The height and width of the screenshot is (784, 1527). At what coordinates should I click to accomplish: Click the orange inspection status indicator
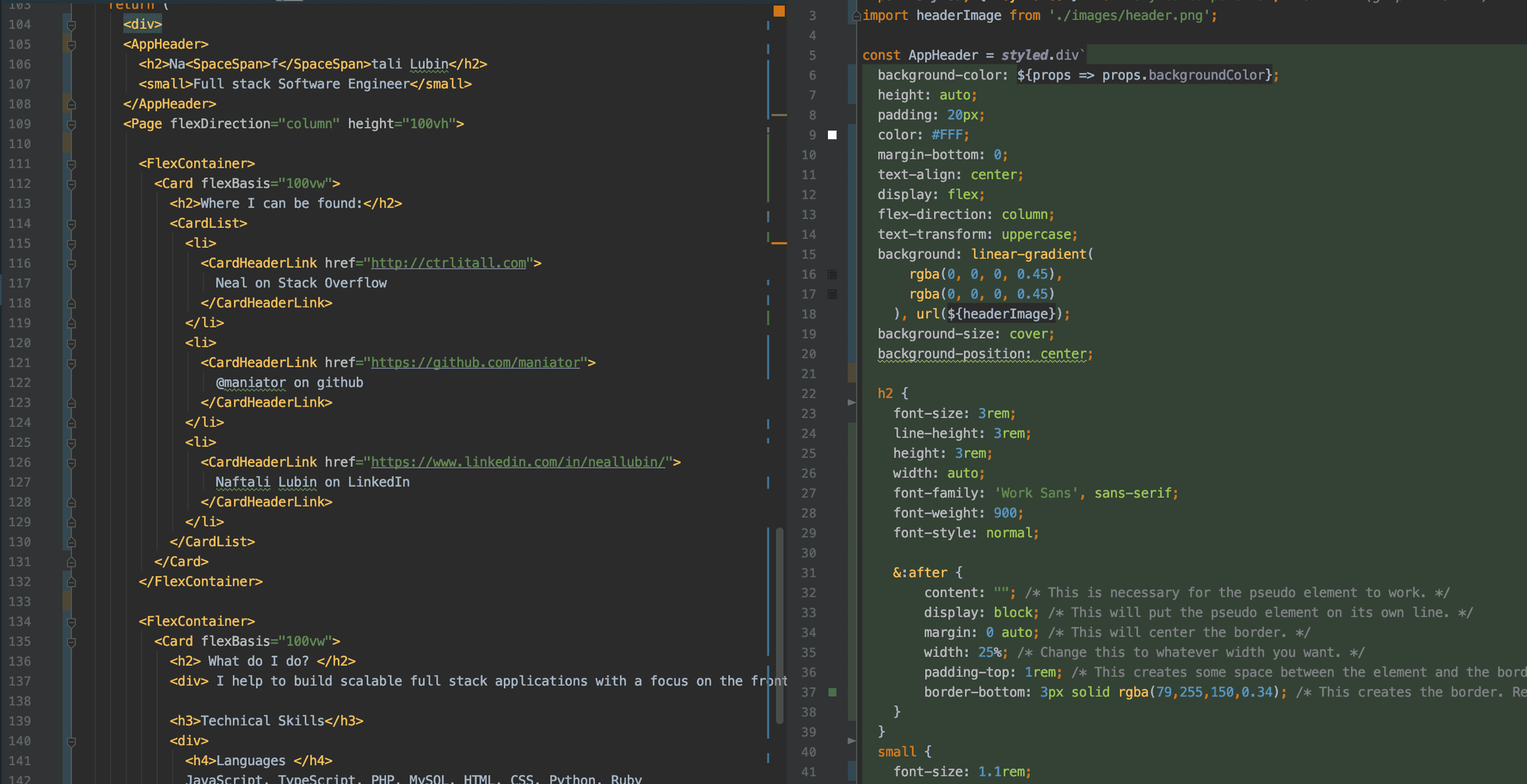coord(779,11)
